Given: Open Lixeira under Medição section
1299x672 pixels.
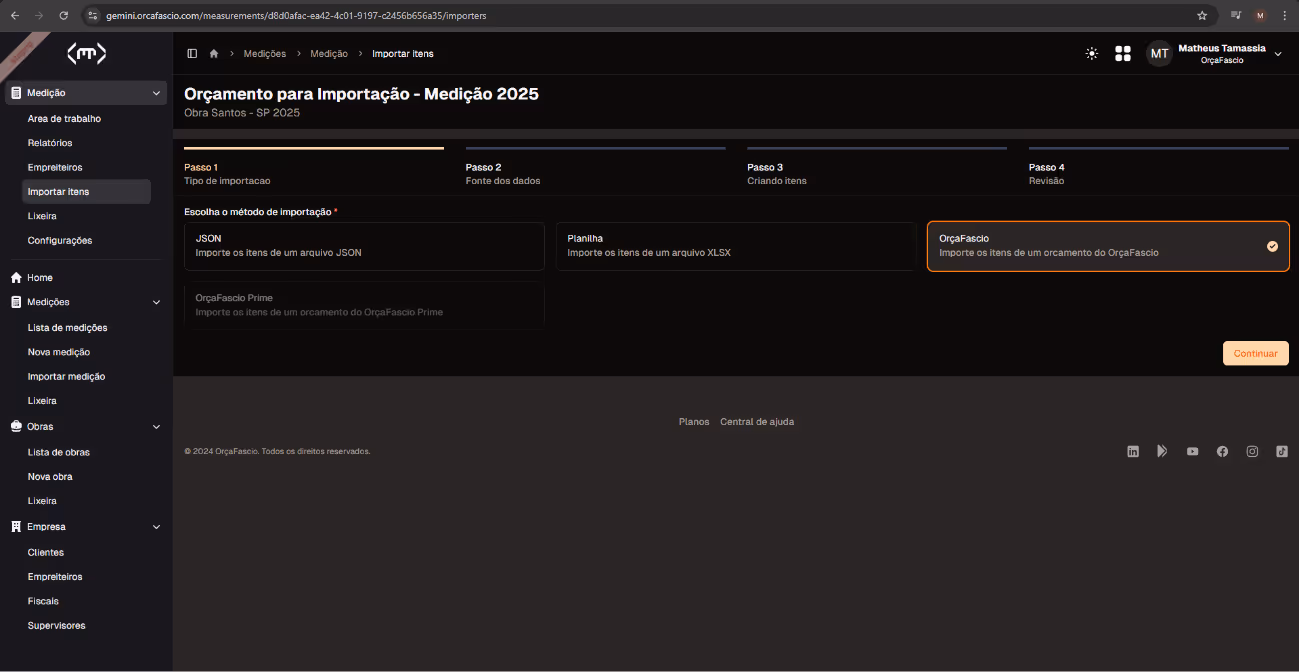Looking at the screenshot, I should pos(42,216).
